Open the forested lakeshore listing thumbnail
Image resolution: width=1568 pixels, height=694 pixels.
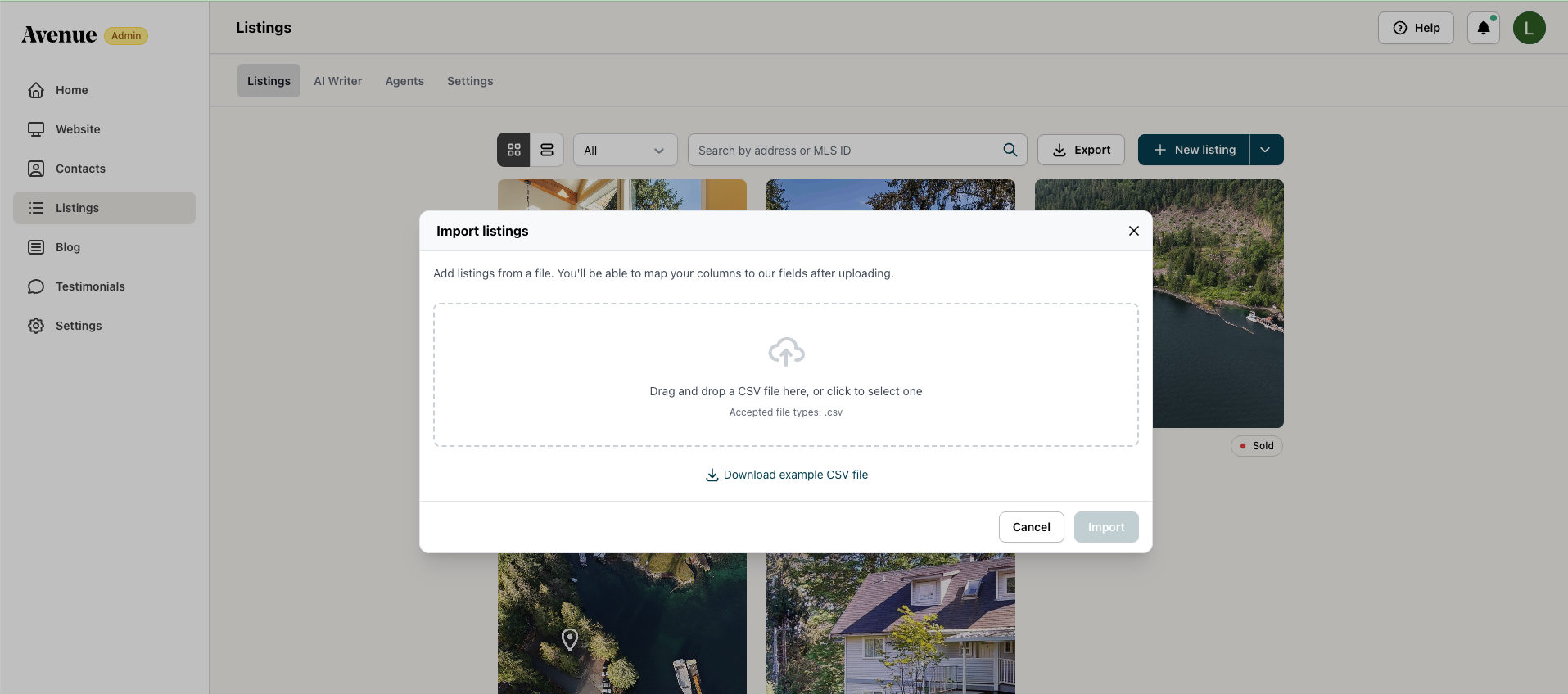(x=1218, y=304)
